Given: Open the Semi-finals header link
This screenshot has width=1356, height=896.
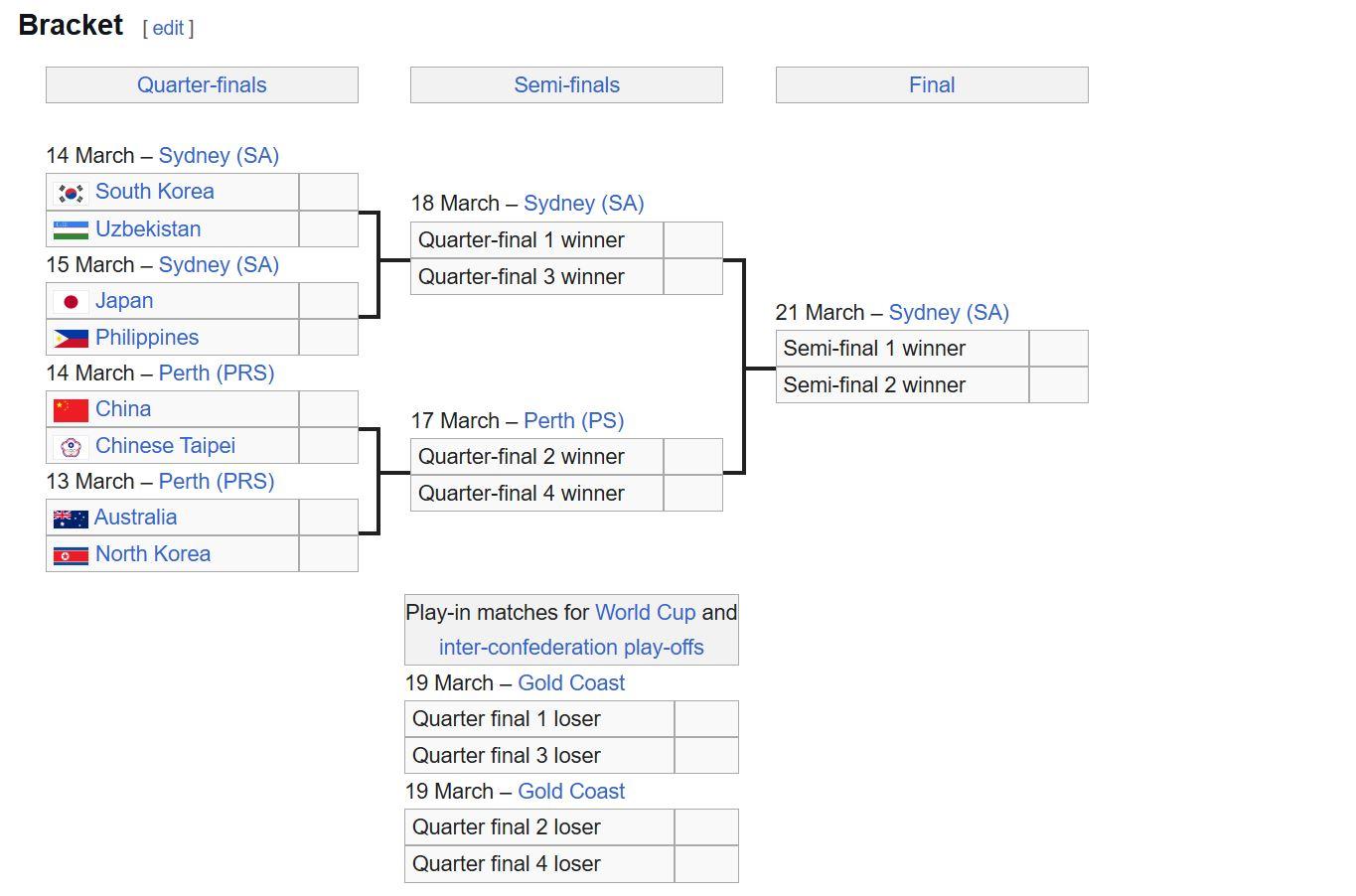Looking at the screenshot, I should point(566,85).
